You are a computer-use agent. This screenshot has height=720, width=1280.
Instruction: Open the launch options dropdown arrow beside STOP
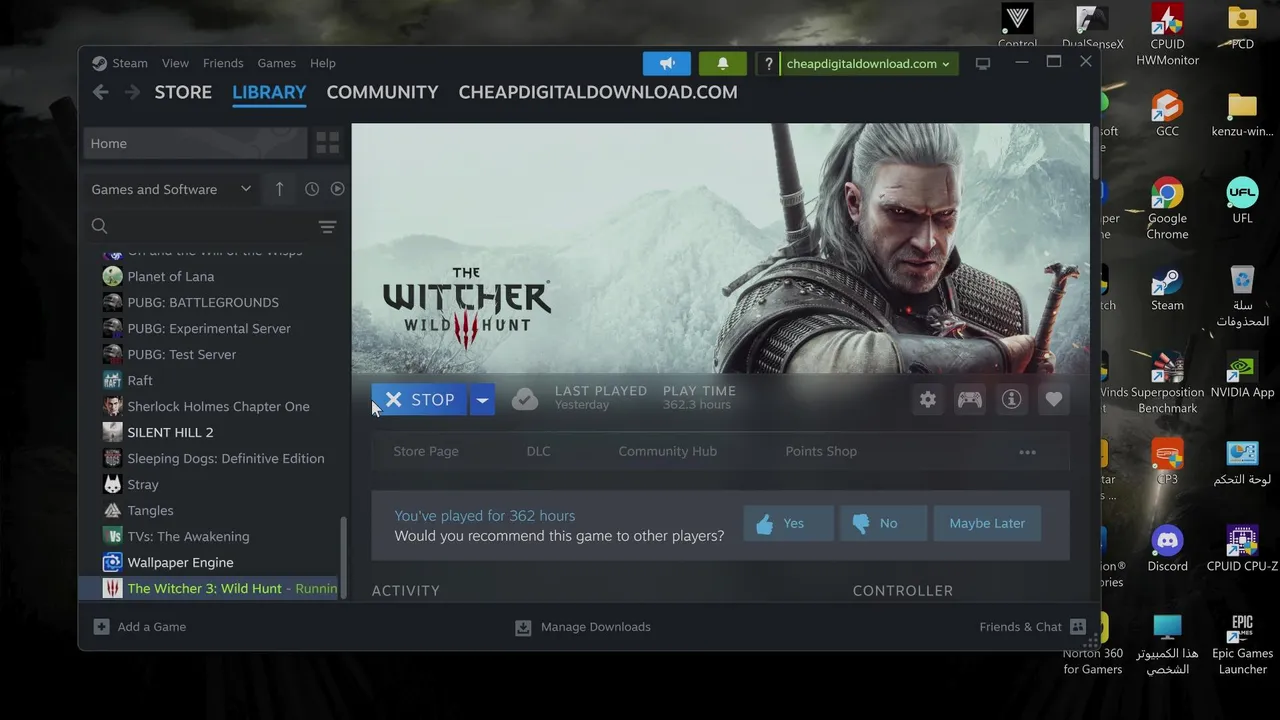(x=482, y=400)
